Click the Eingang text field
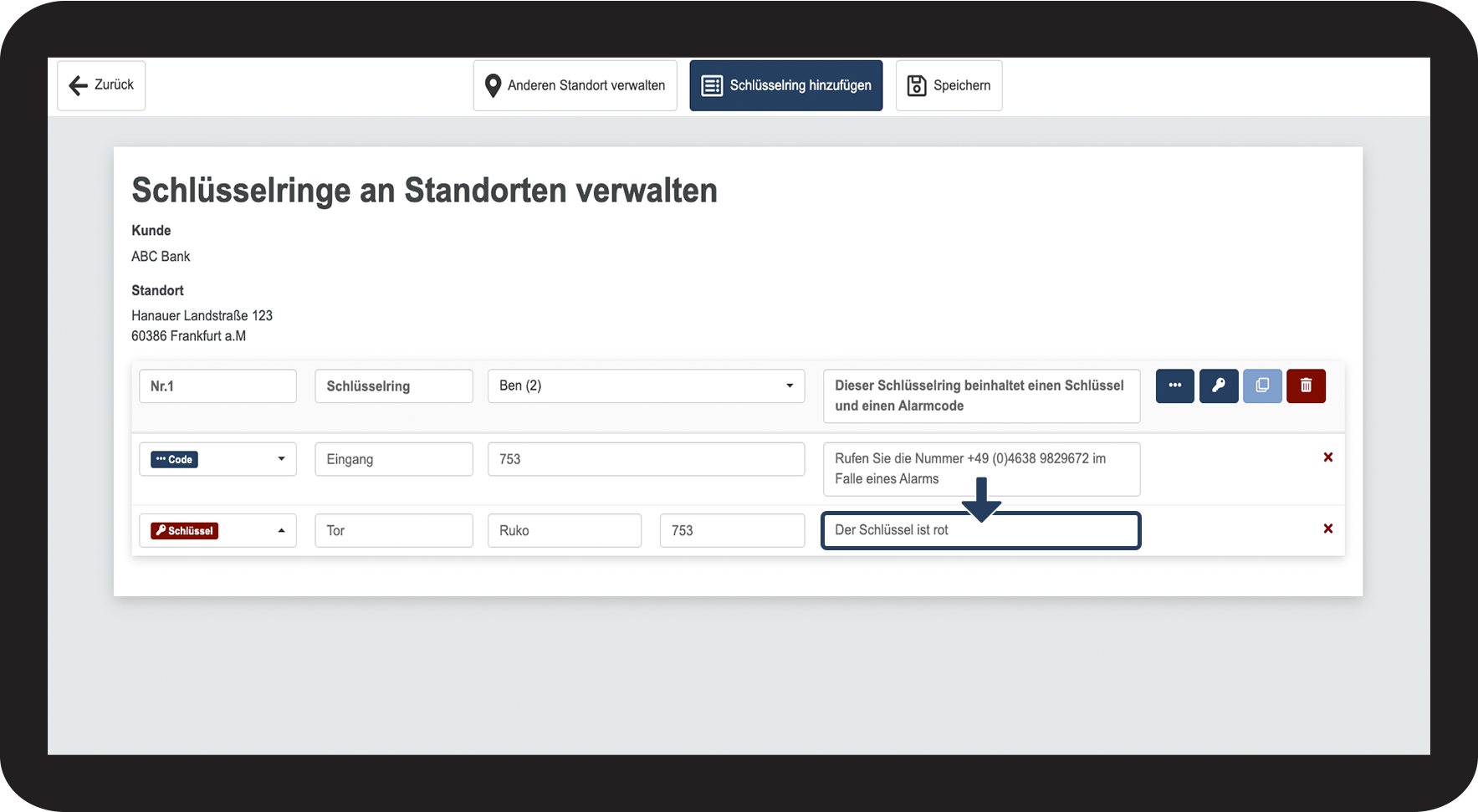This screenshot has height=812, width=1478. [393, 459]
